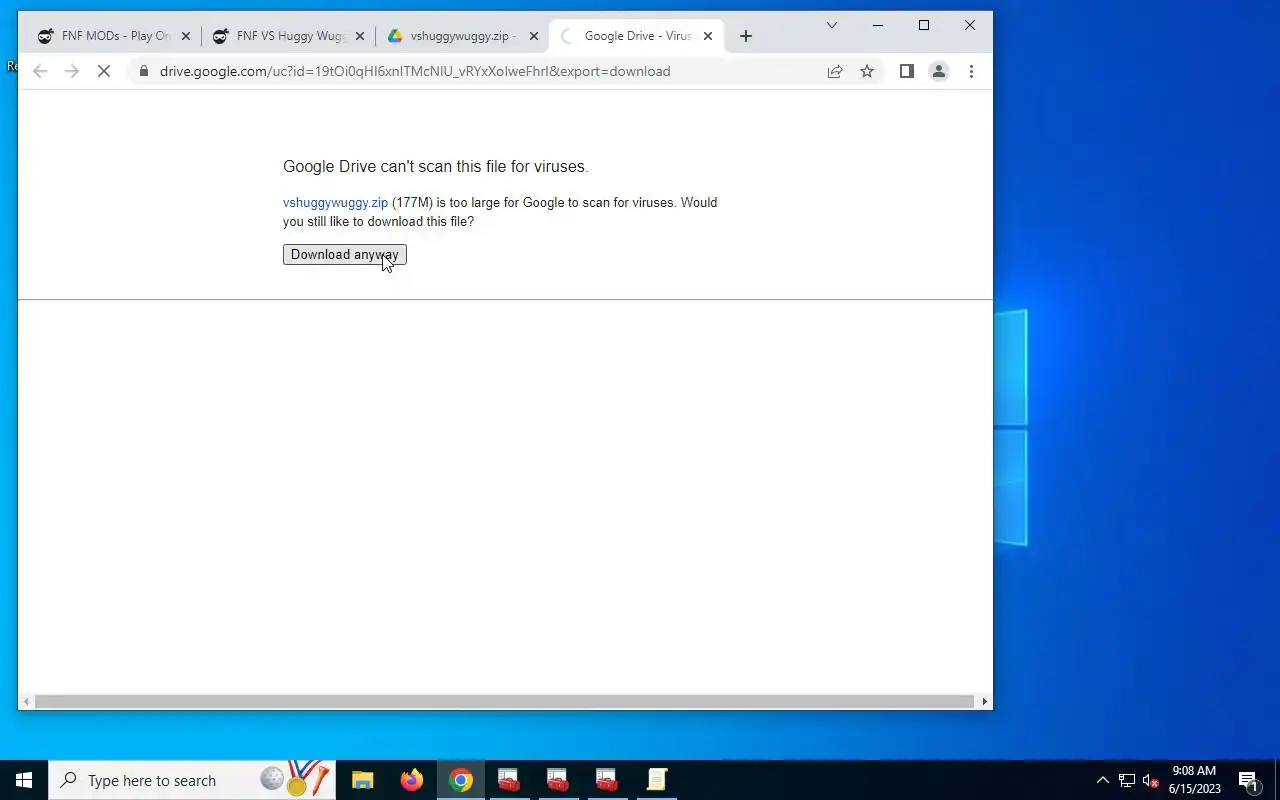Close the Google Drive - Virus tab
The width and height of the screenshot is (1280, 800).
coord(708,36)
